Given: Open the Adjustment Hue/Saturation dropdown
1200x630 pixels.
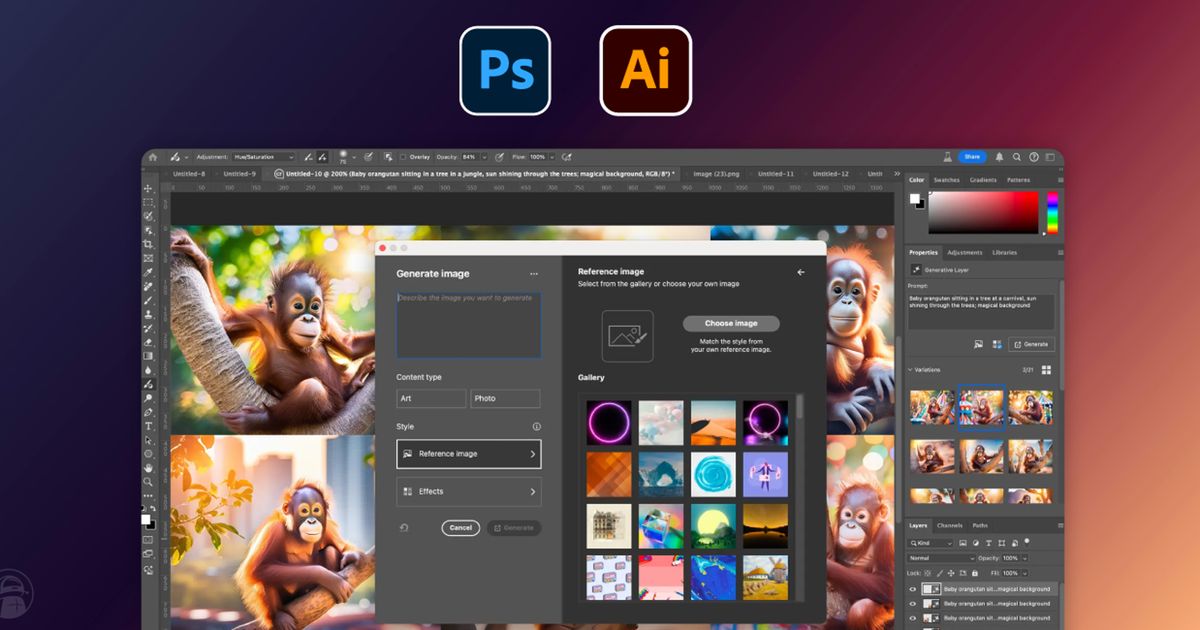Looking at the screenshot, I should tap(264, 157).
